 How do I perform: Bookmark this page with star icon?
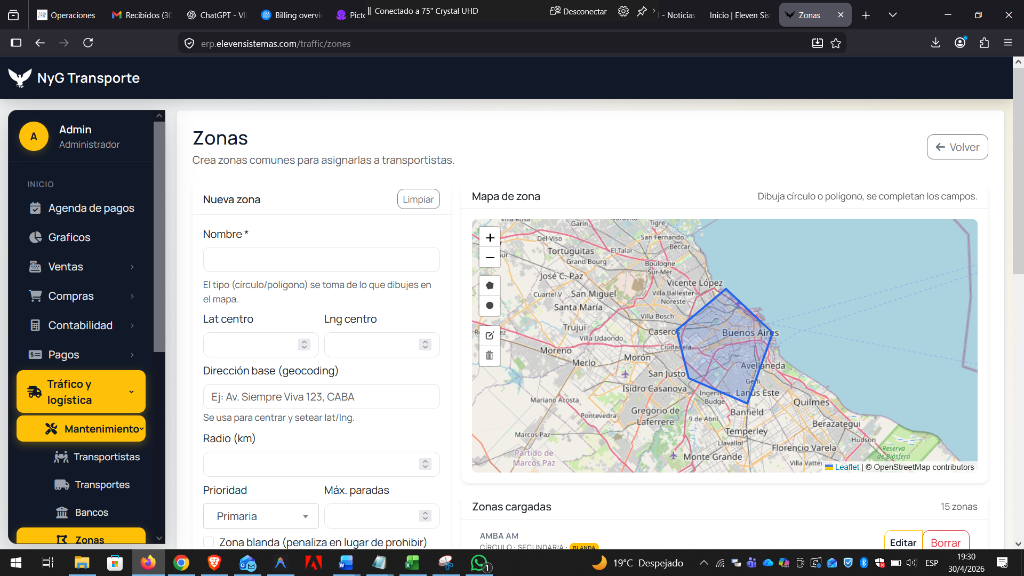tap(836, 43)
